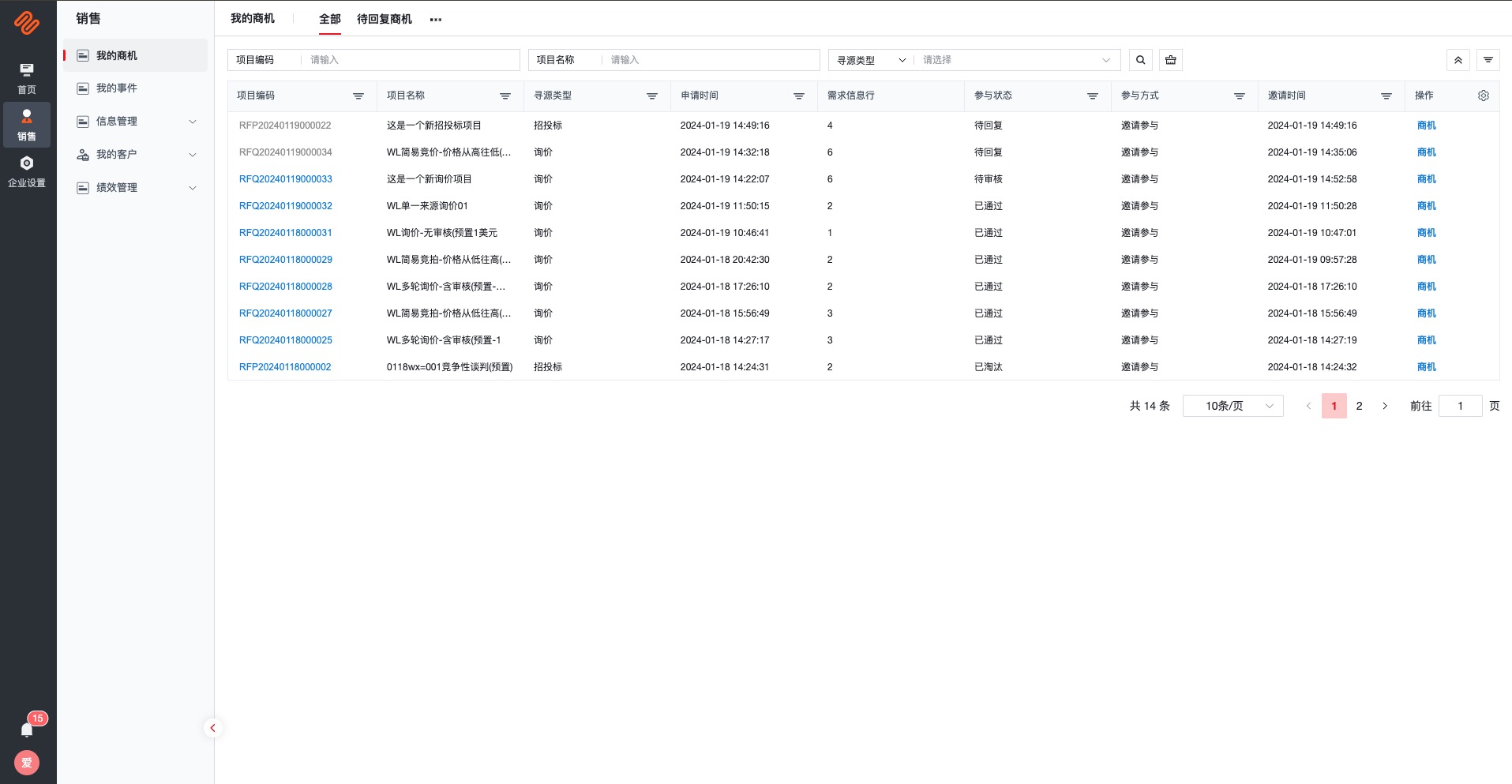Open the 寻源类型 filter field selector

click(x=871, y=60)
